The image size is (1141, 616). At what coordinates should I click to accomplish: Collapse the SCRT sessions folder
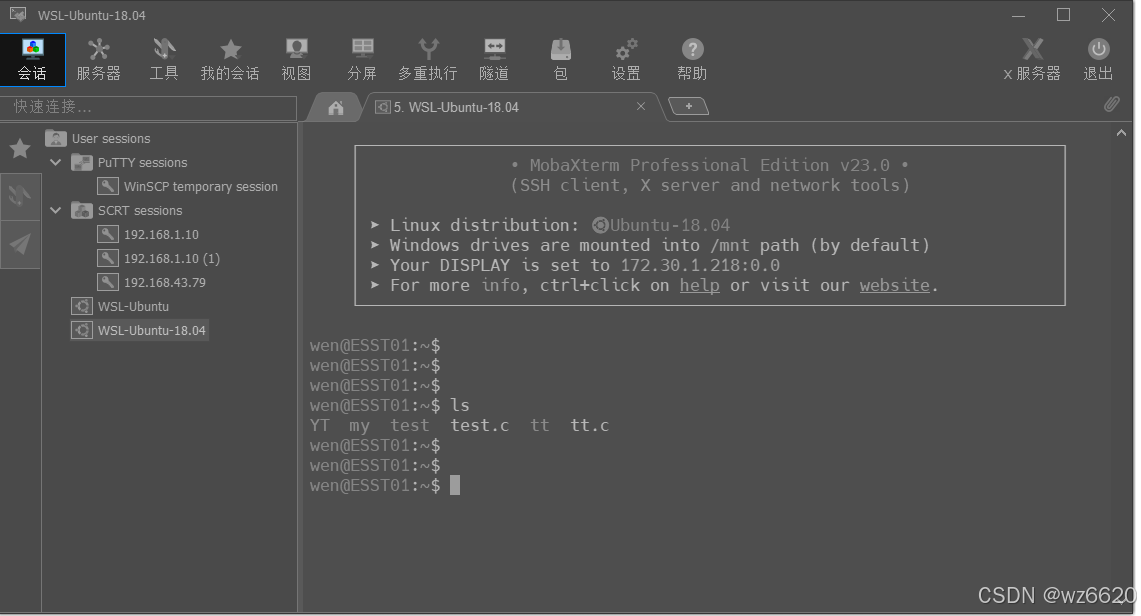coord(55,210)
